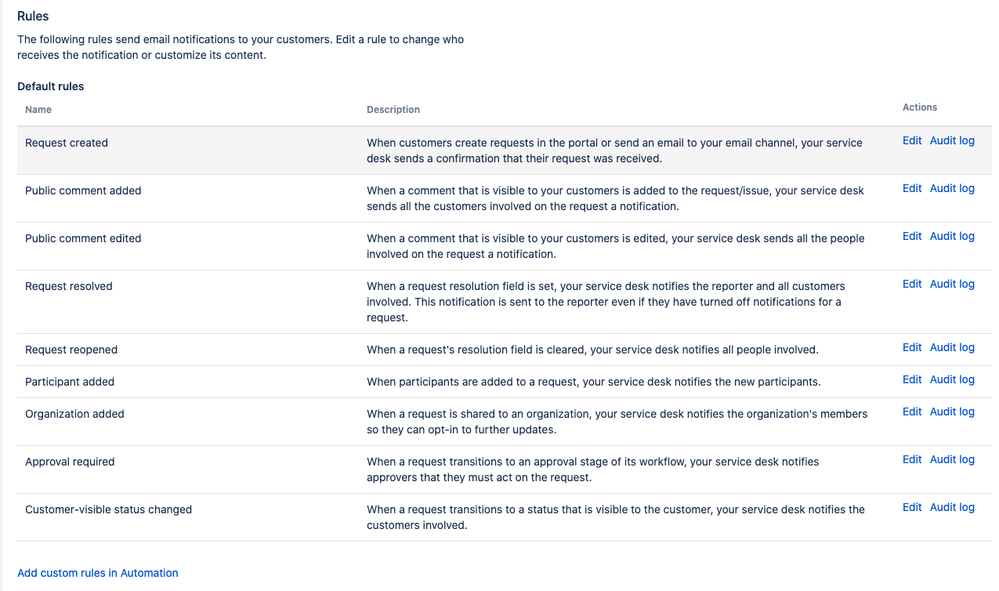Edit the Request resolved rule
The height and width of the screenshot is (591, 999).
[x=912, y=284]
